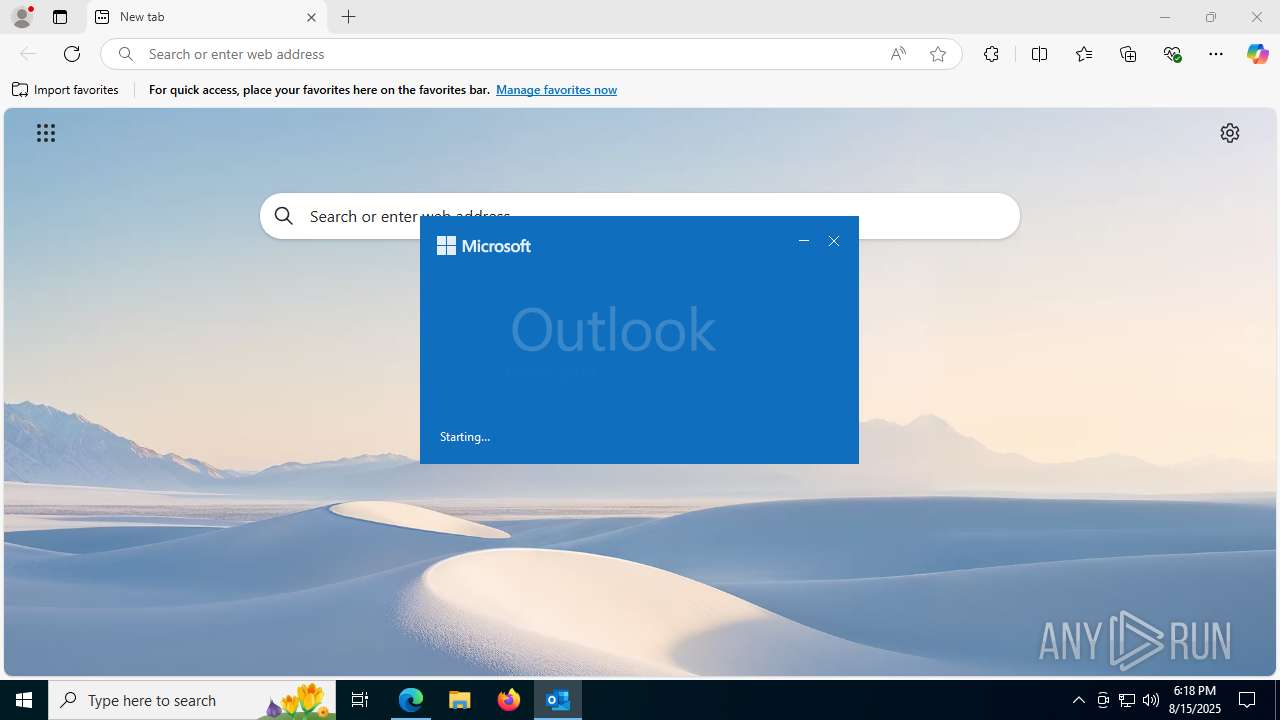The width and height of the screenshot is (1280, 720).
Task: Open the Copilot icon in Edge
Action: (1257, 54)
